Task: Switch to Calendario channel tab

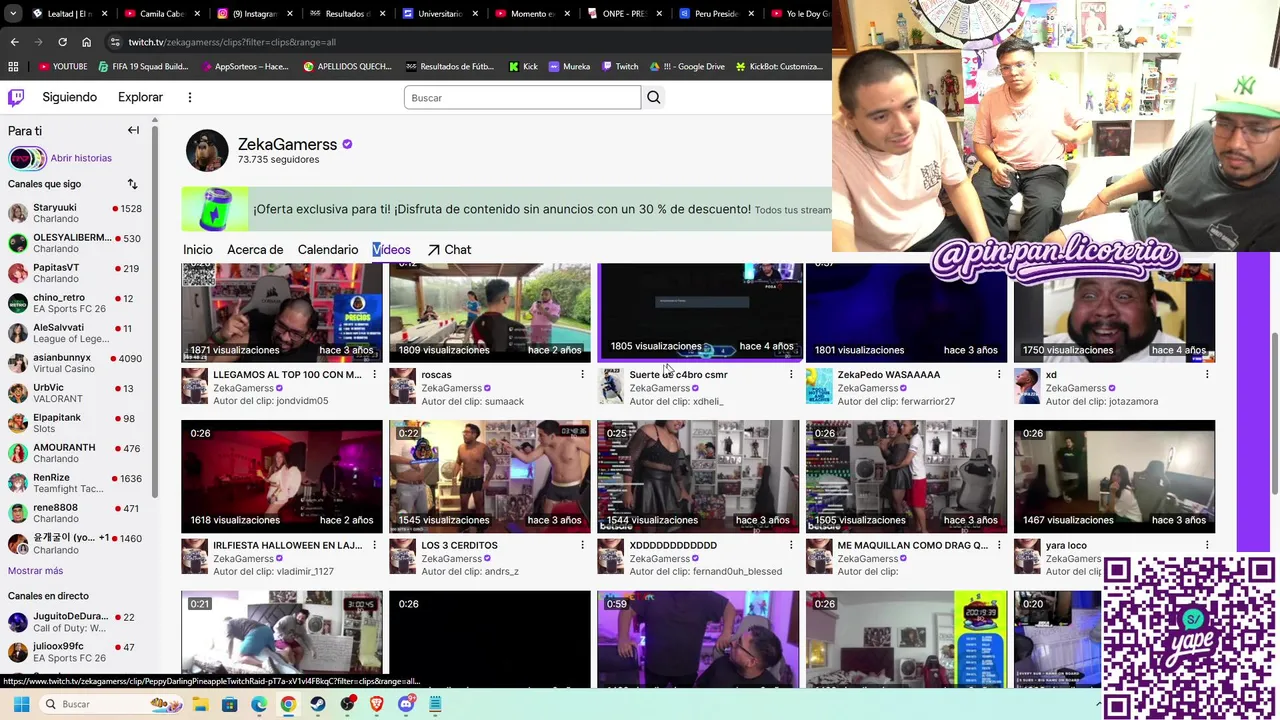Action: 328,250
